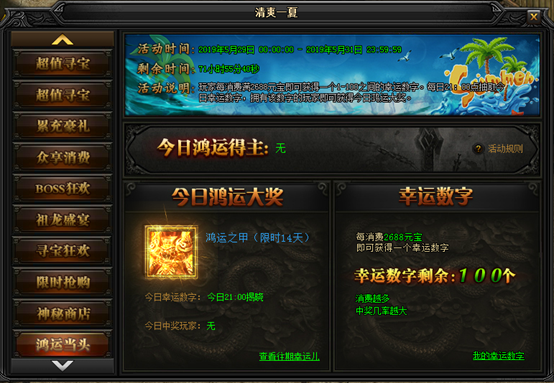The image size is (554, 383).
Task: Click the question mark icon beside 活动规则
Action: 478,149
